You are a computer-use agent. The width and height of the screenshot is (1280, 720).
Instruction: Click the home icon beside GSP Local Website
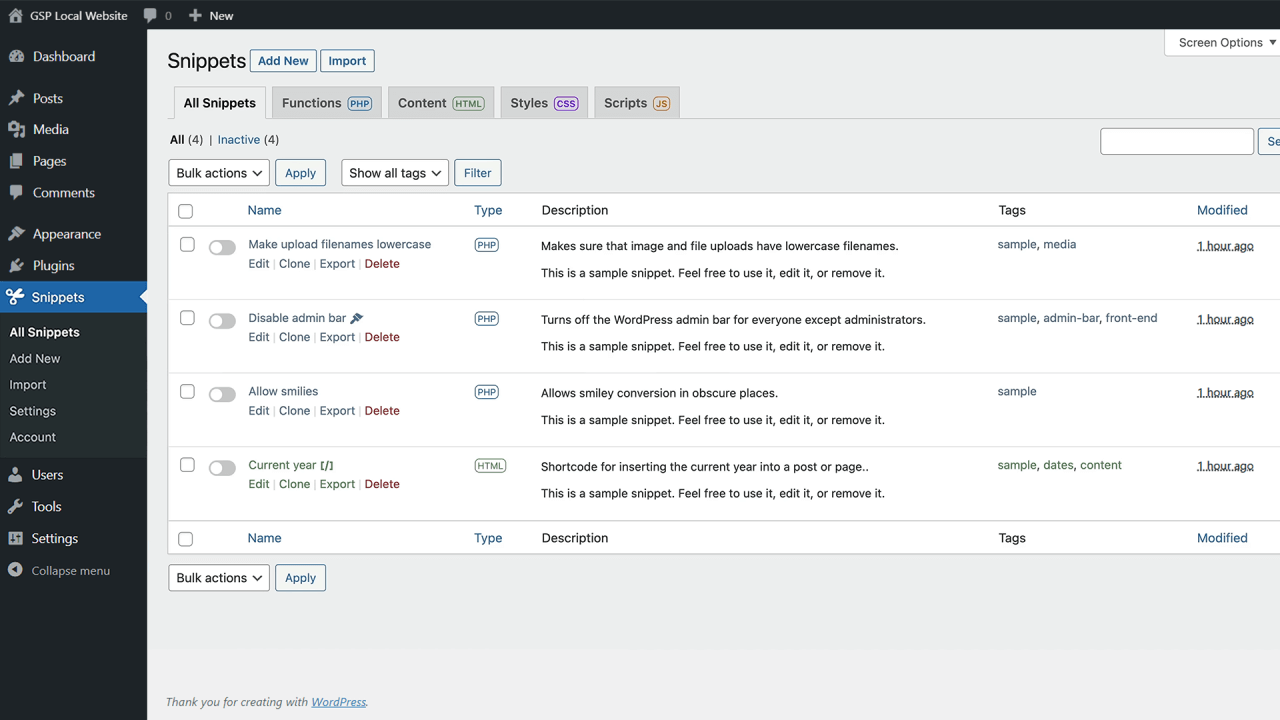(15, 15)
